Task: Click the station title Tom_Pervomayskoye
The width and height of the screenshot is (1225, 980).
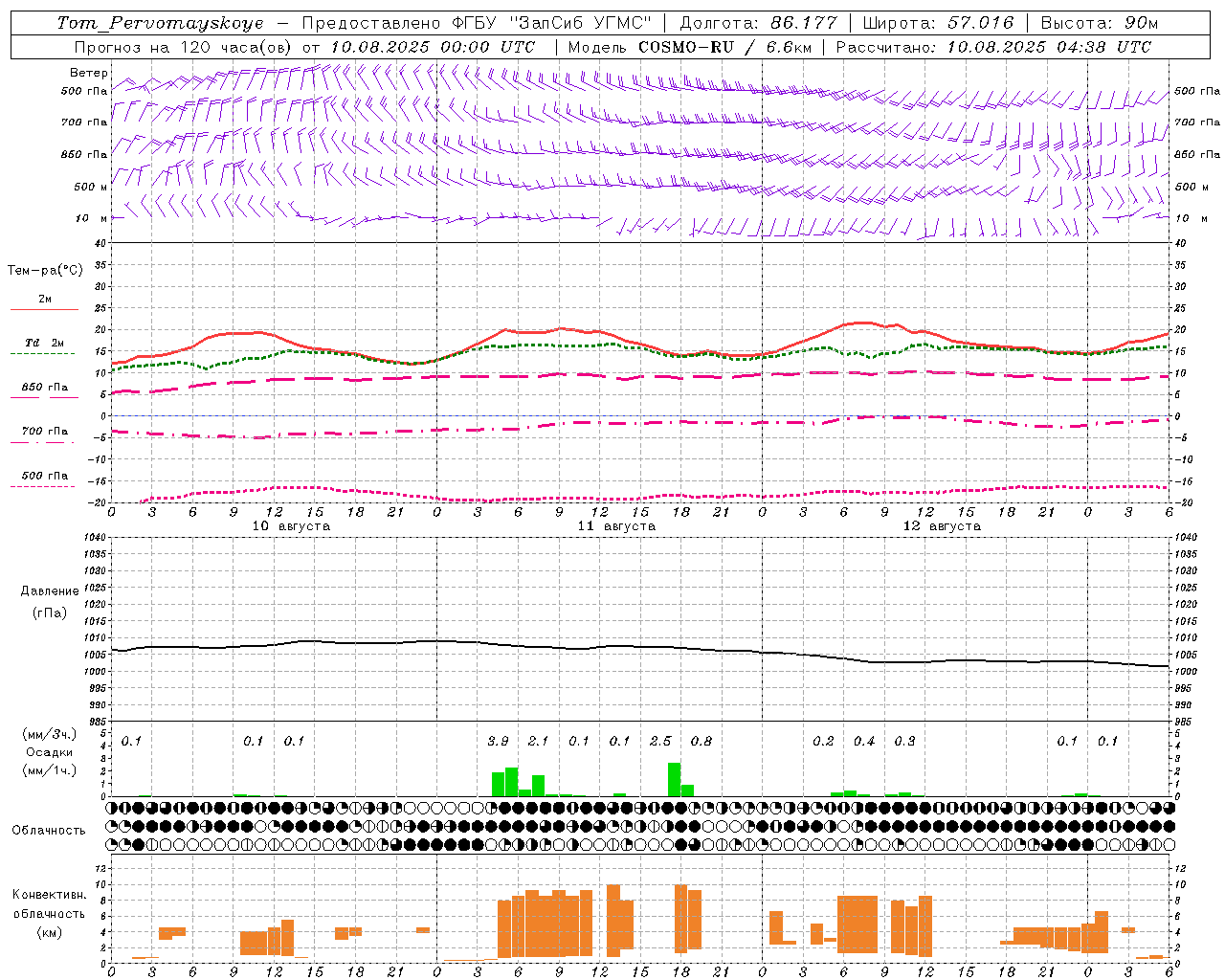Action: (160, 23)
